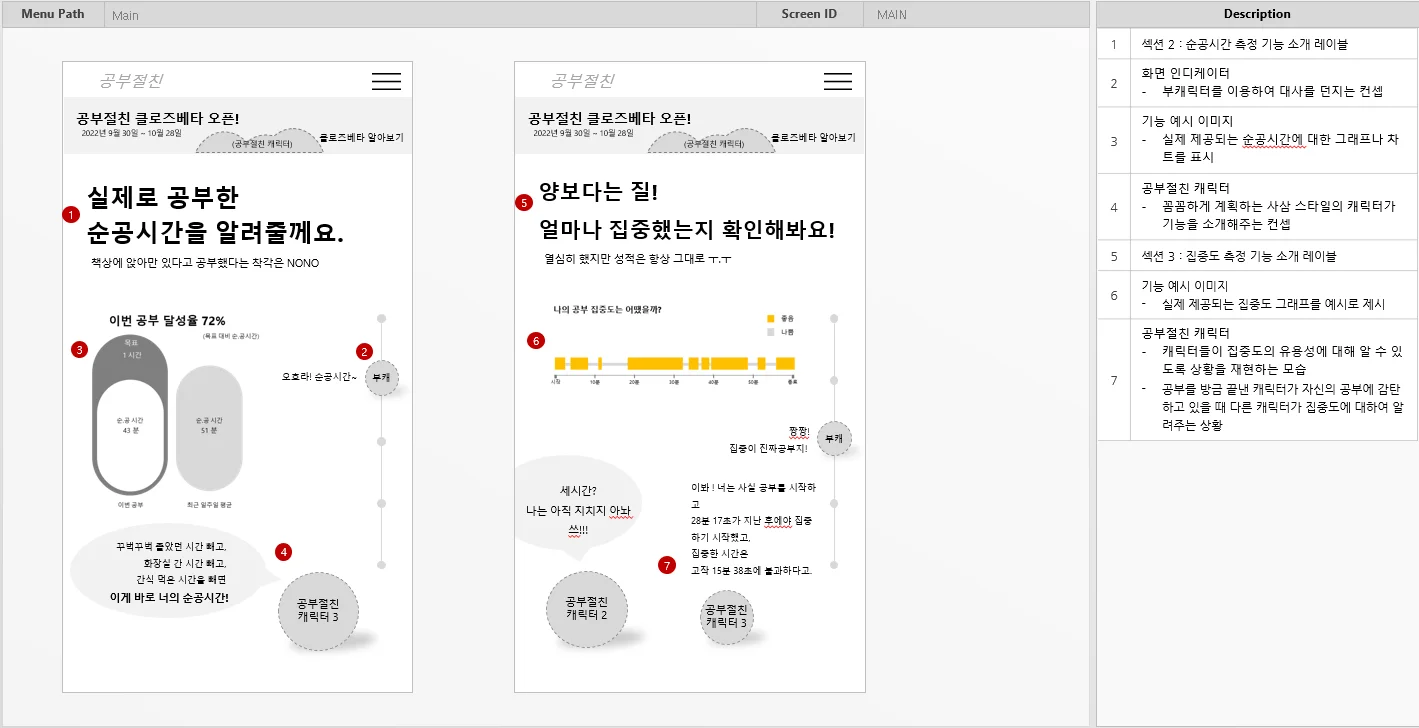Click the '이번 공부 달성율 72%' title

[167, 321]
